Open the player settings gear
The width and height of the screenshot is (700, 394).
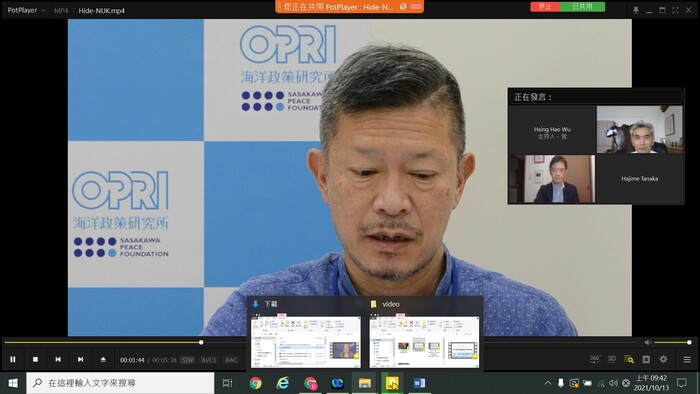(663, 359)
